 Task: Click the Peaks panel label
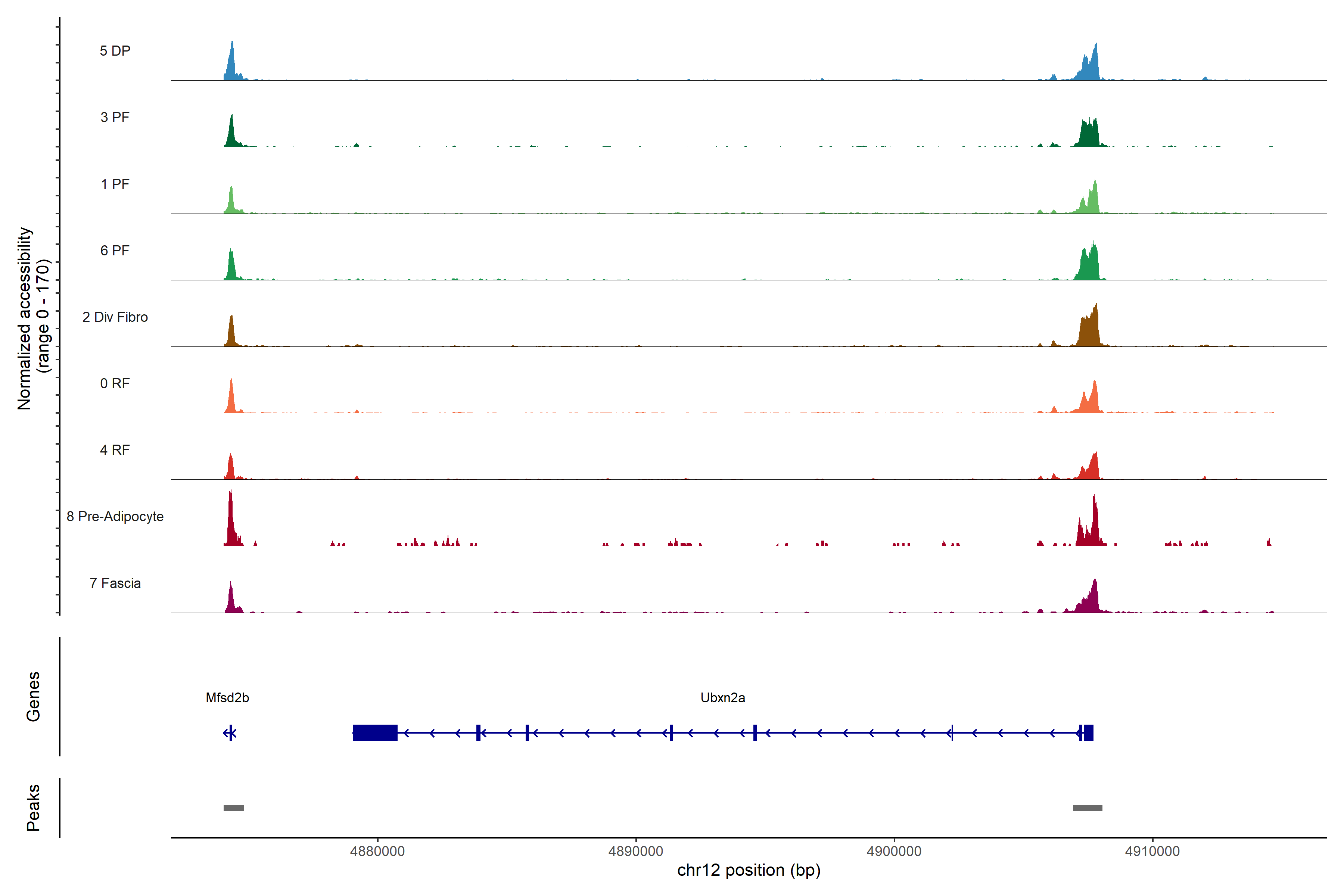[33, 808]
